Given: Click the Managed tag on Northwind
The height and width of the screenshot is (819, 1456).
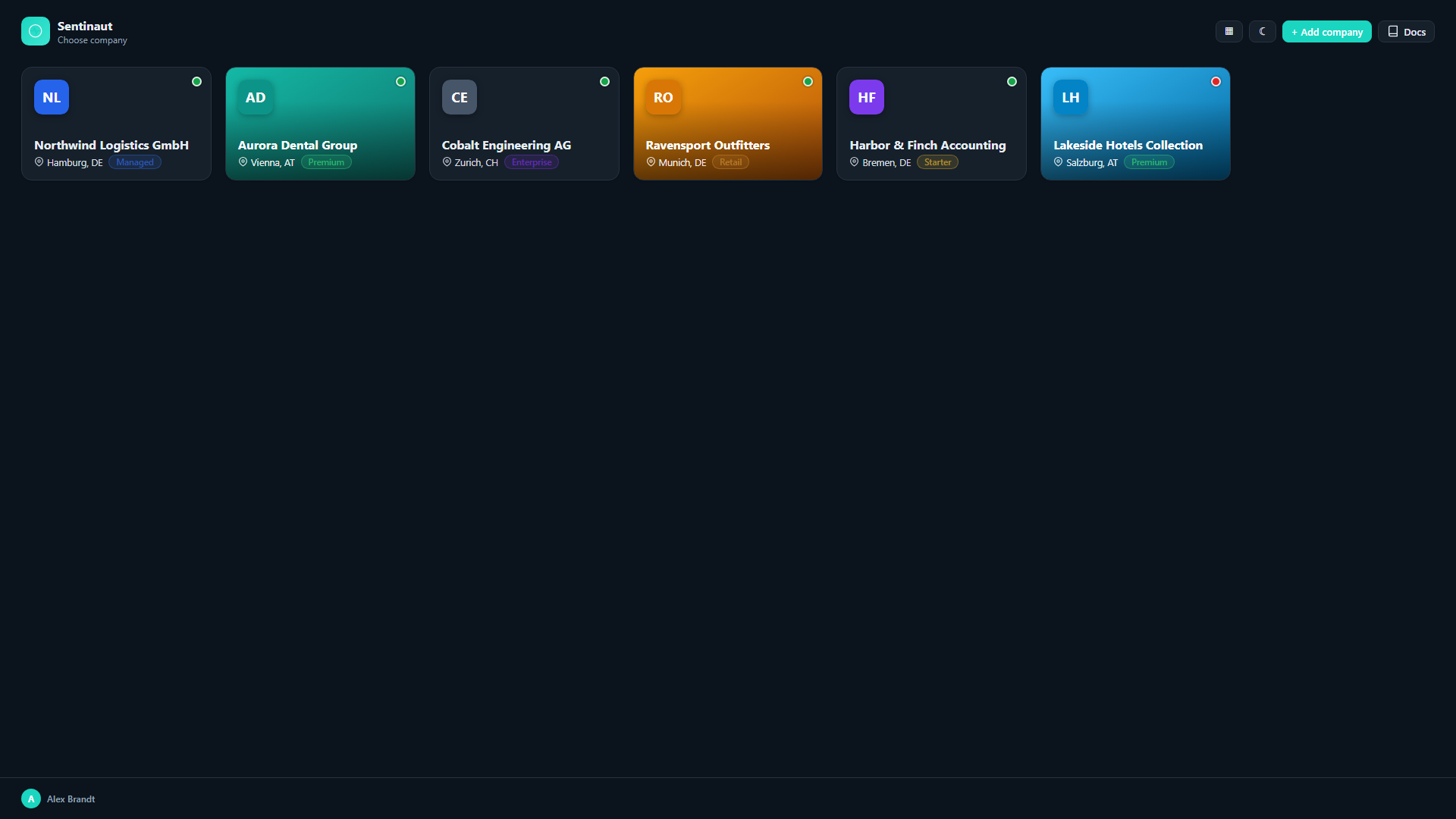Looking at the screenshot, I should 135,162.
